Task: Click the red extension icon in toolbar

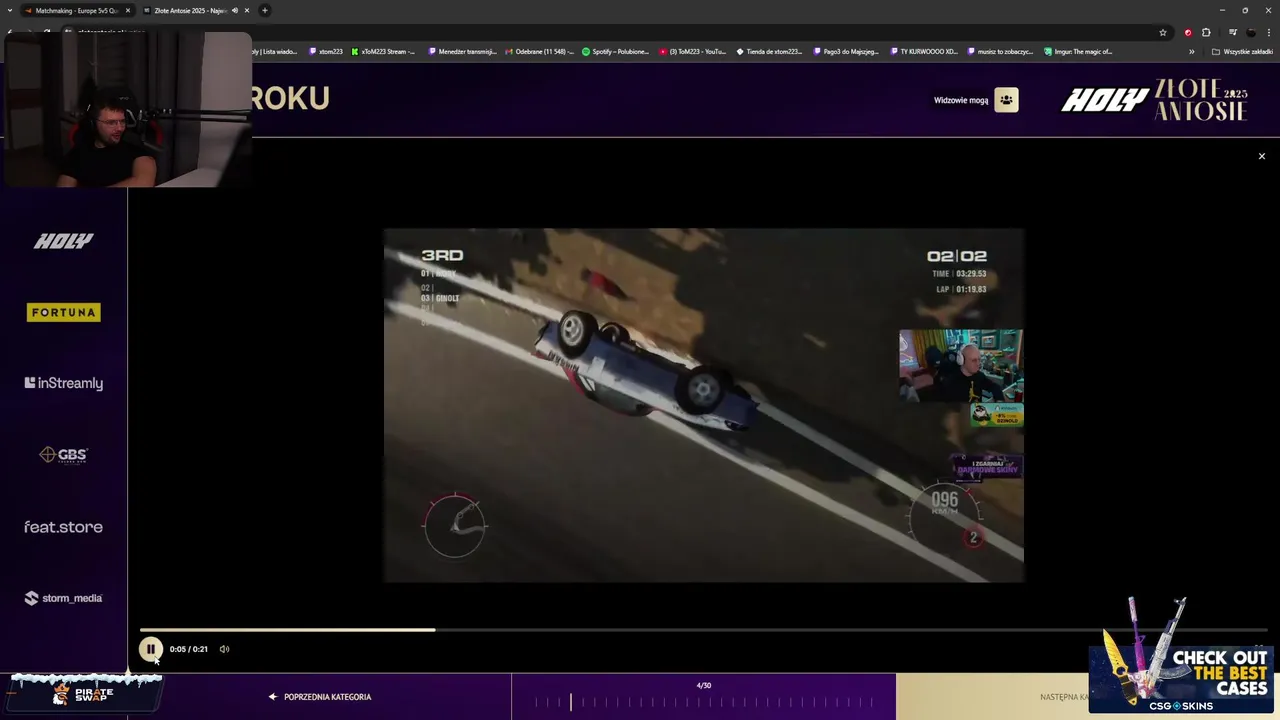Action: click(x=1188, y=32)
